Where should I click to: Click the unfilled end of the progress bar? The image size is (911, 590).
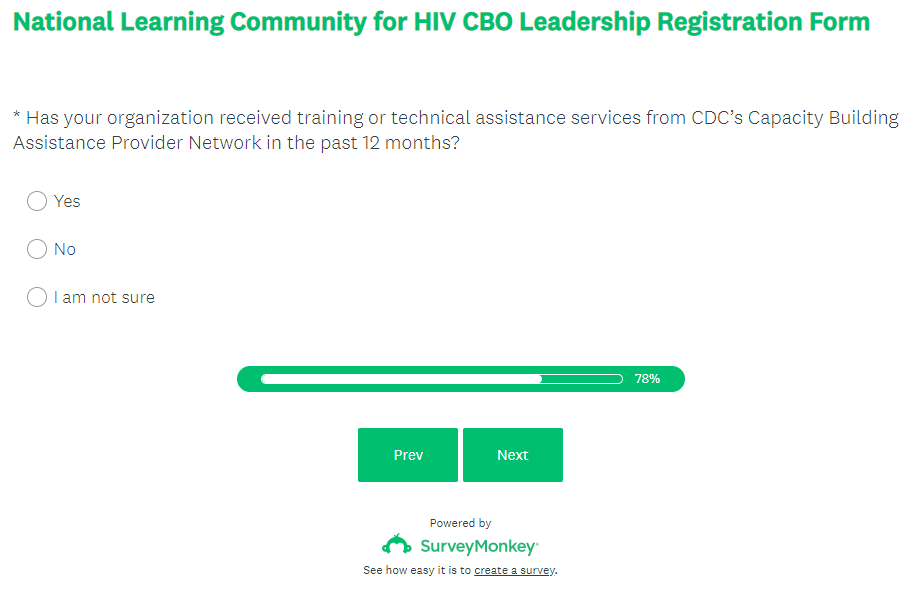click(582, 379)
